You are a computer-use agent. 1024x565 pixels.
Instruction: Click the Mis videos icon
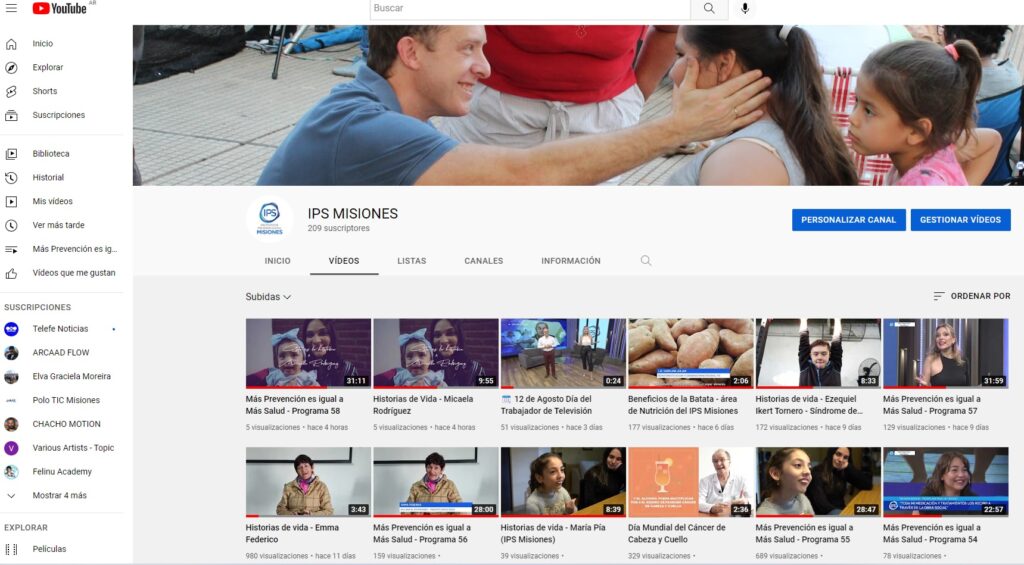point(11,202)
